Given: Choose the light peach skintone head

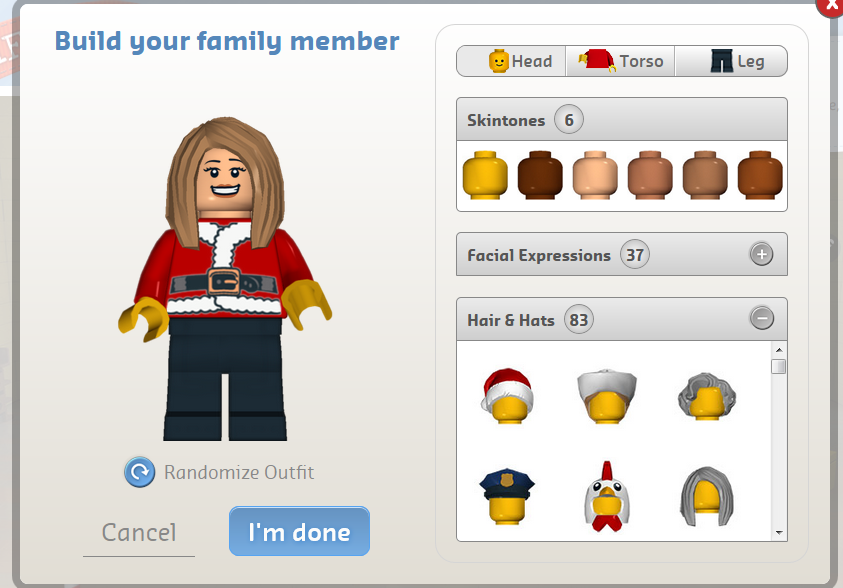Looking at the screenshot, I should [x=595, y=175].
